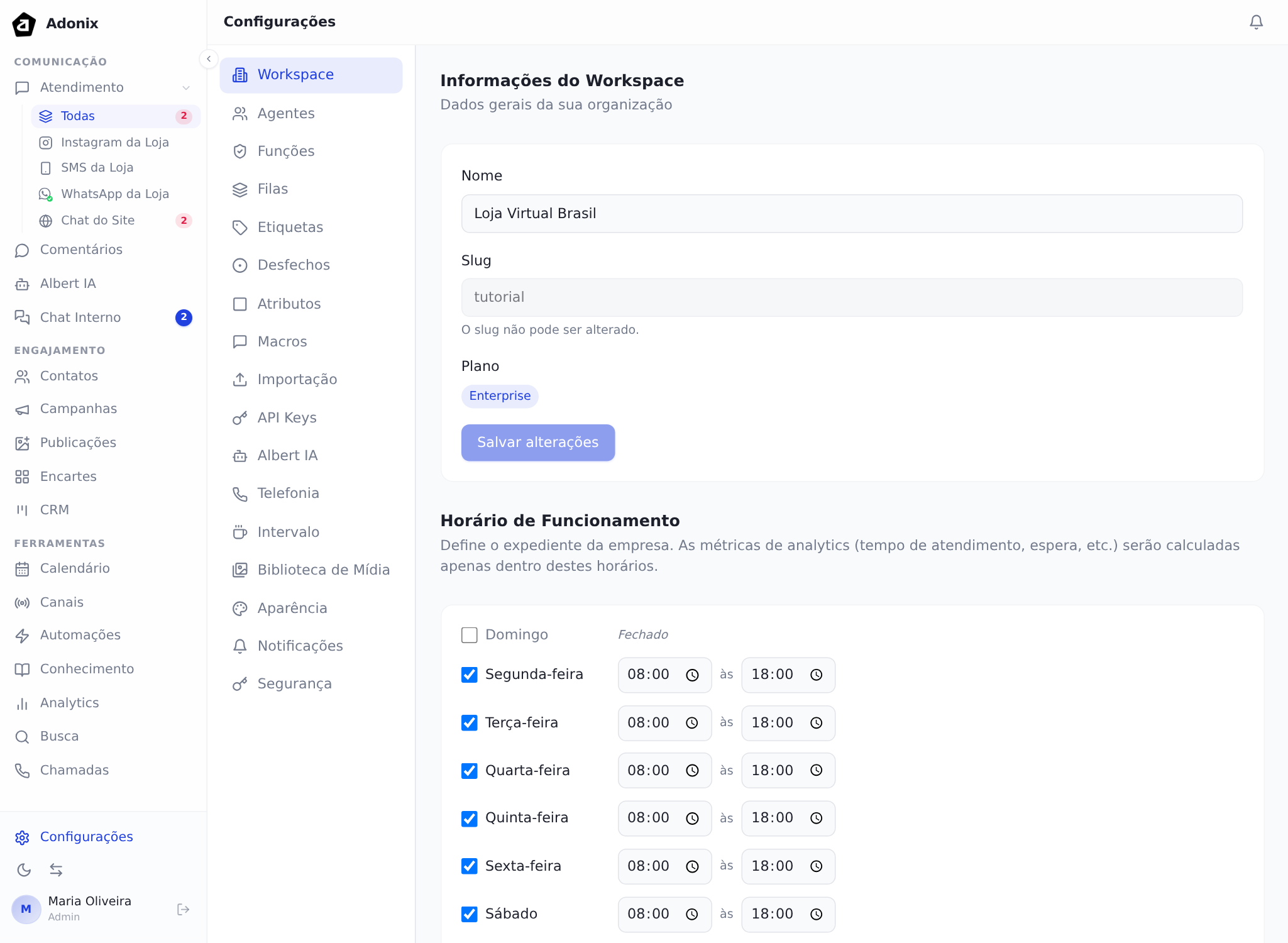Open Chamadas
Viewport: 1288px width, 943px height.
(x=103, y=771)
